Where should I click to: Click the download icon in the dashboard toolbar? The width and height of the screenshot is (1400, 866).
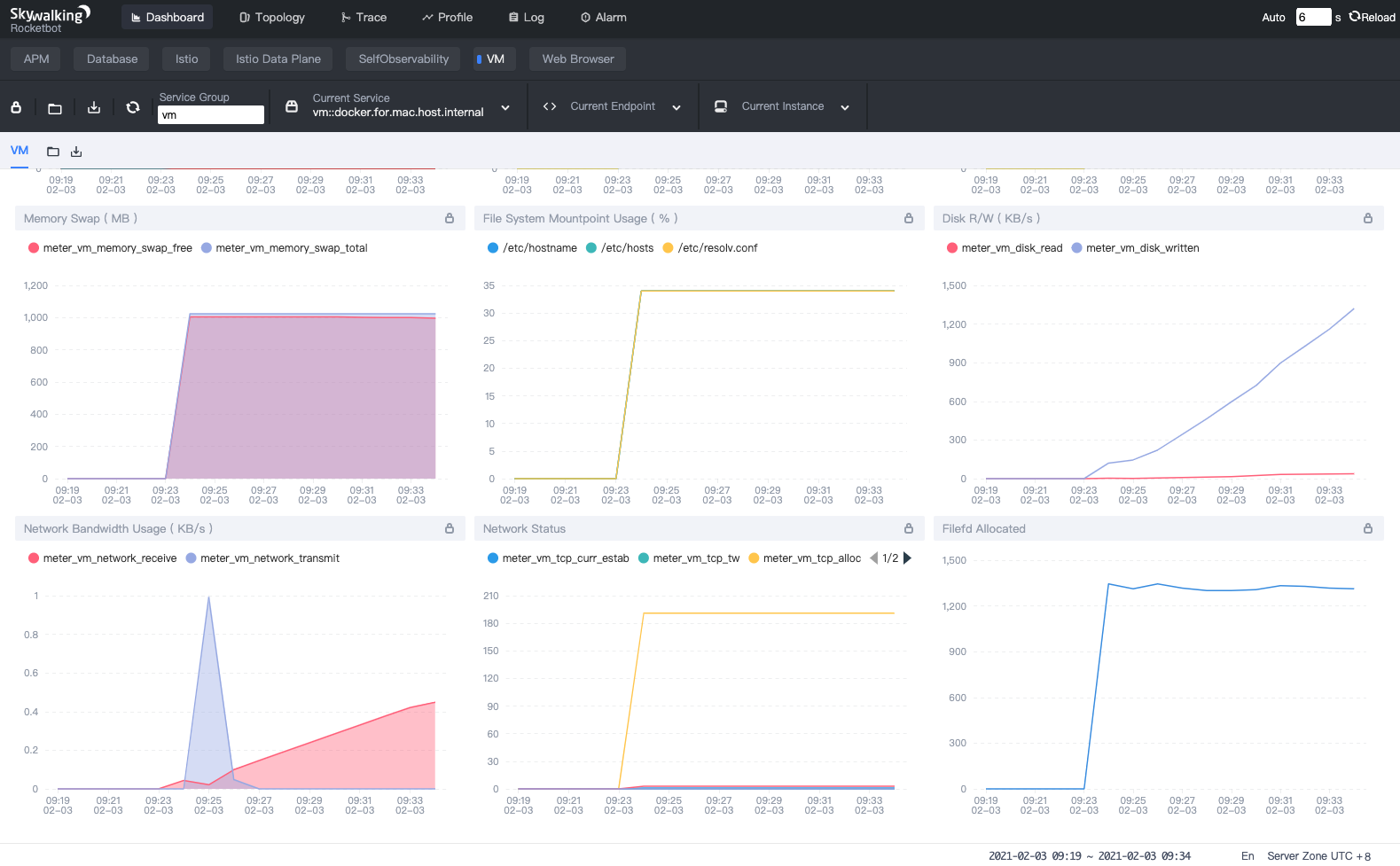coord(94,107)
